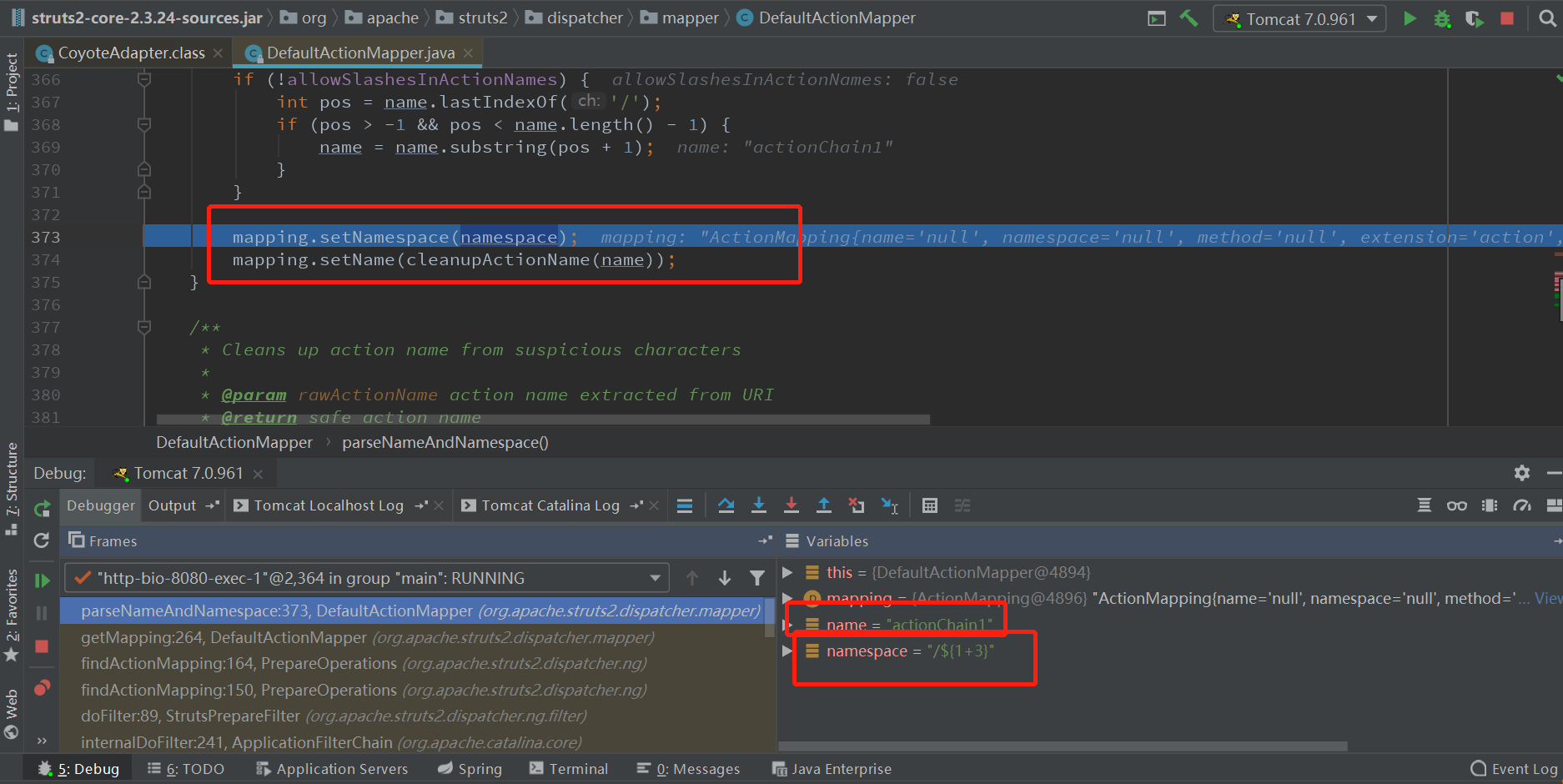Open Evaluate Expression calculator icon

coord(930,505)
